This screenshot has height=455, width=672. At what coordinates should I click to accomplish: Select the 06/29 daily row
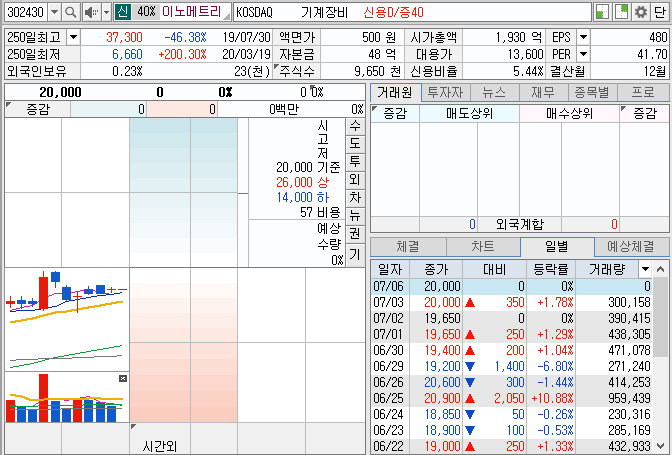pos(512,366)
